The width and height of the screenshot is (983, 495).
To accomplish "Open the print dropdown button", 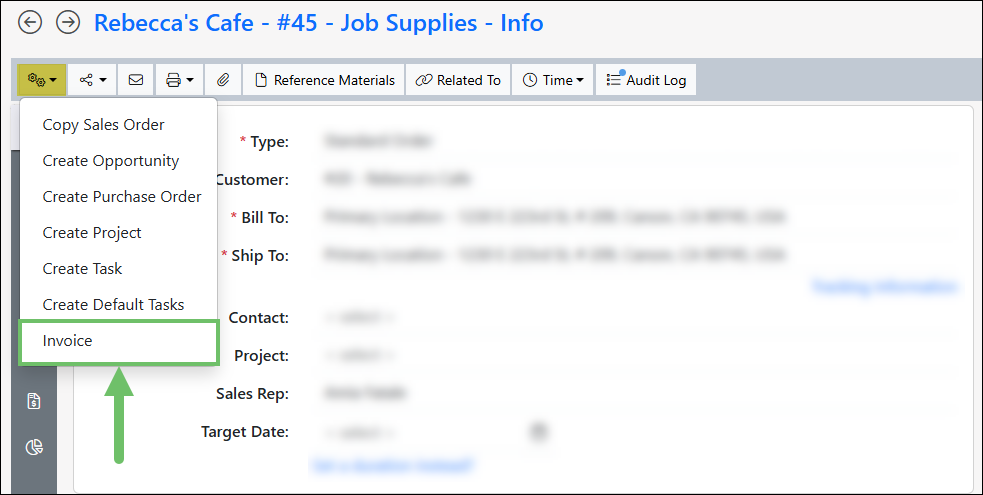I will (179, 80).
